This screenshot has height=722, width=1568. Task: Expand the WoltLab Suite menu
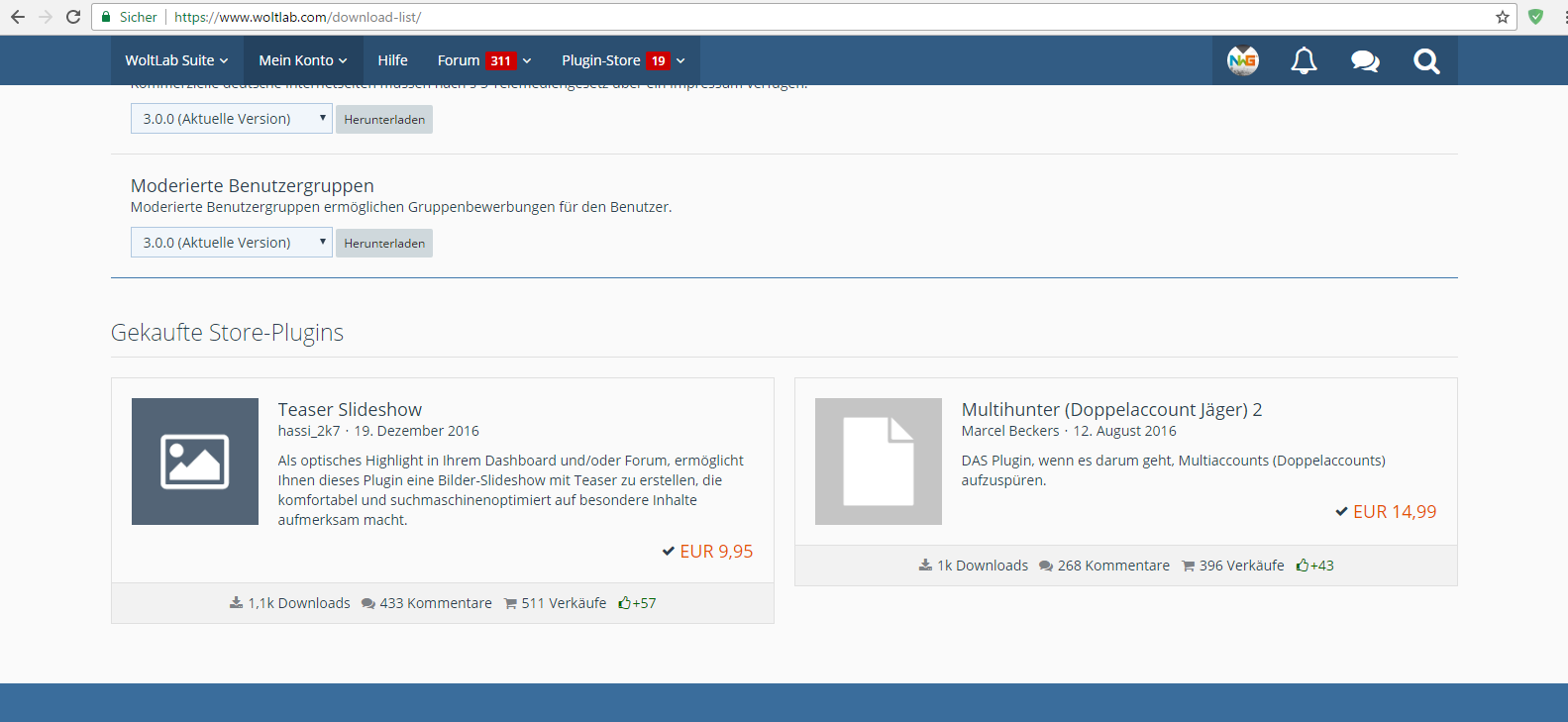coord(176,60)
